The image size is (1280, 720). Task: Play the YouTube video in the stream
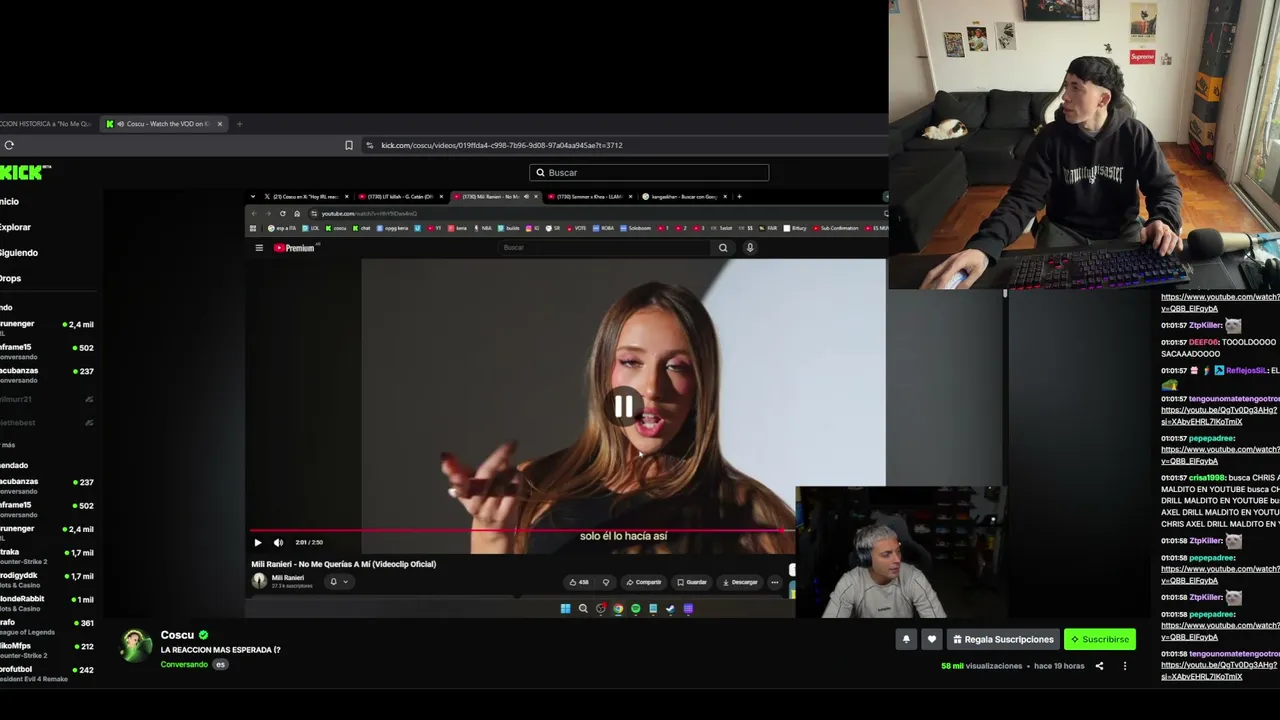click(x=257, y=542)
